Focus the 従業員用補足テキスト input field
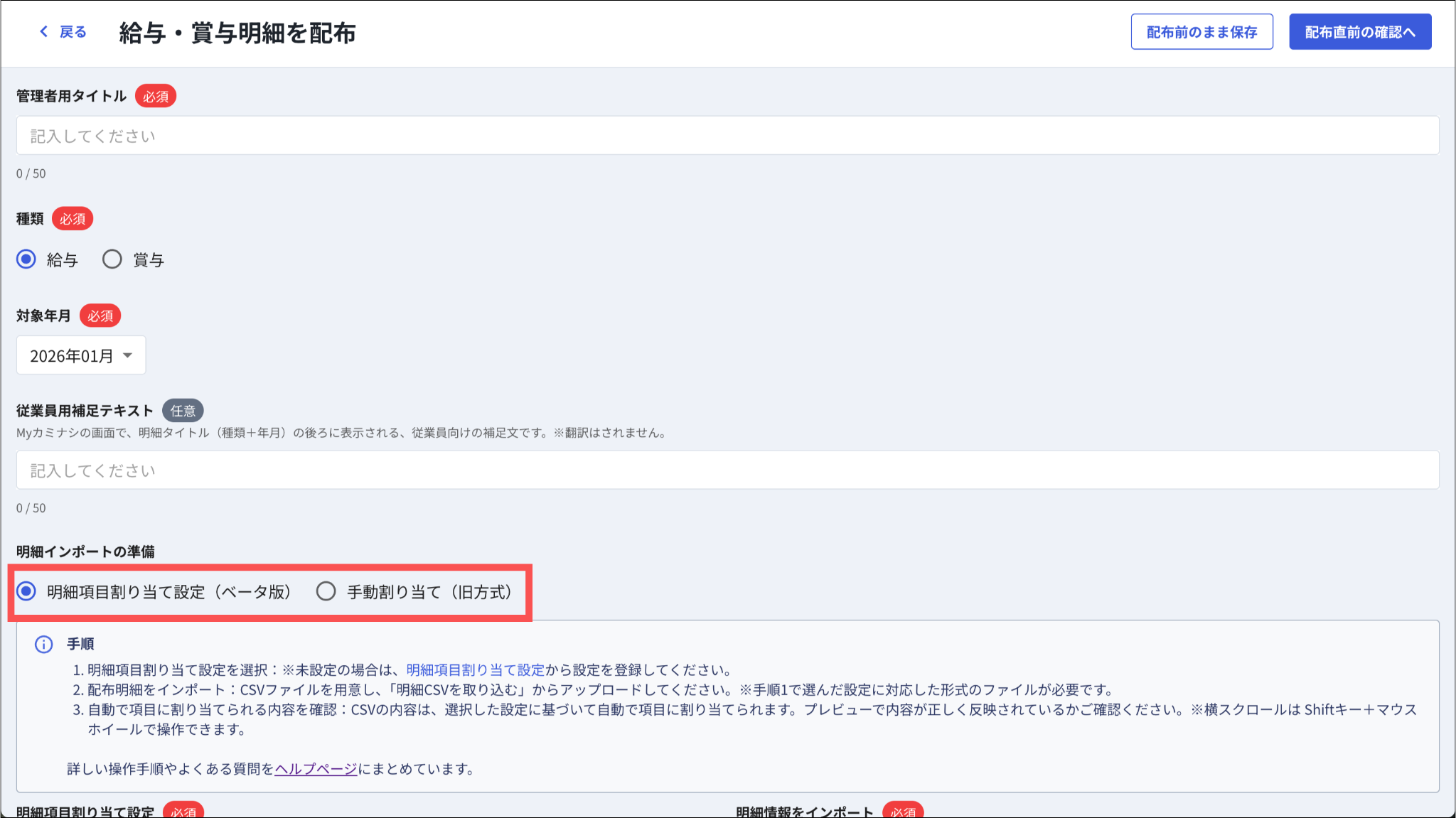Screen dimensions: 1456x818 coord(727,470)
